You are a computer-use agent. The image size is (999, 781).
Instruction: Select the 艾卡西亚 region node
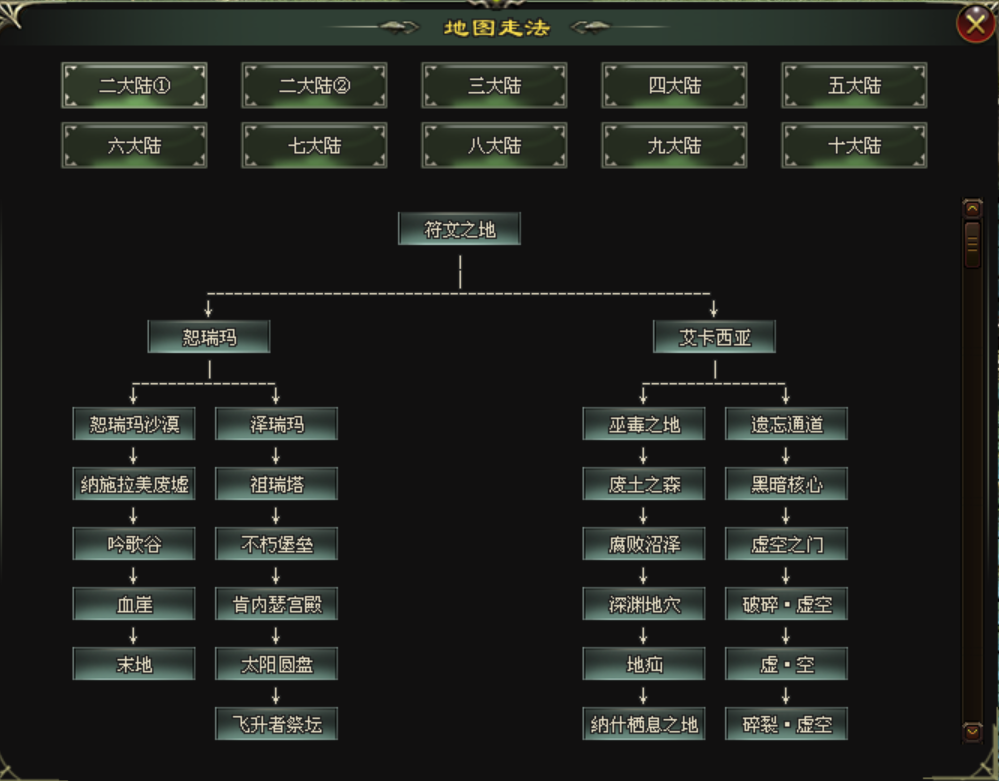715,337
